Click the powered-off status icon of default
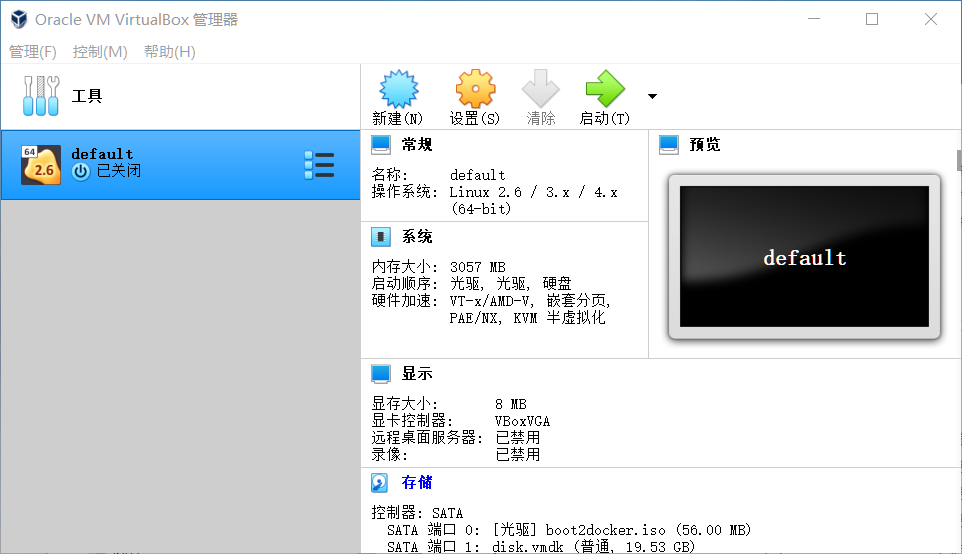 (x=80, y=171)
